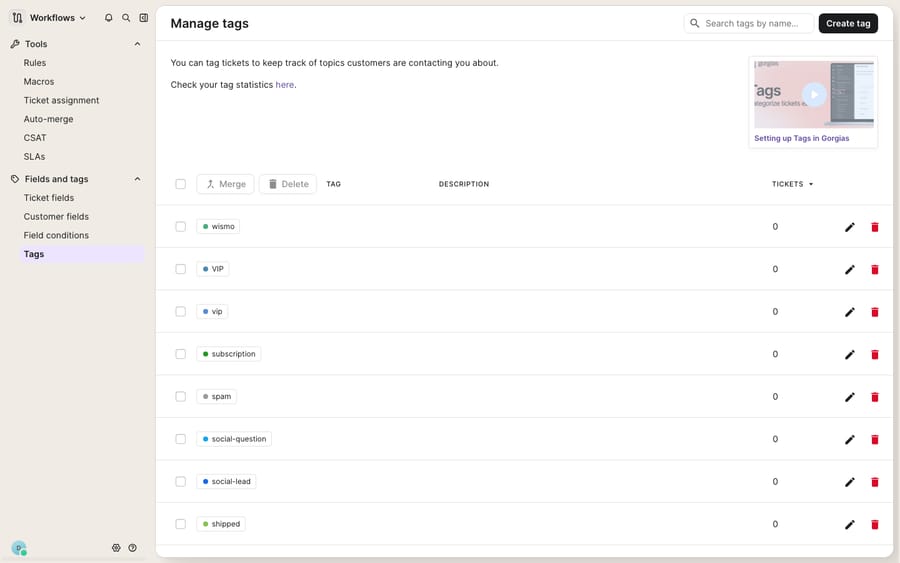Check the uppercase VIP tag checkbox
Image resolution: width=900 pixels, height=563 pixels.
(180, 269)
